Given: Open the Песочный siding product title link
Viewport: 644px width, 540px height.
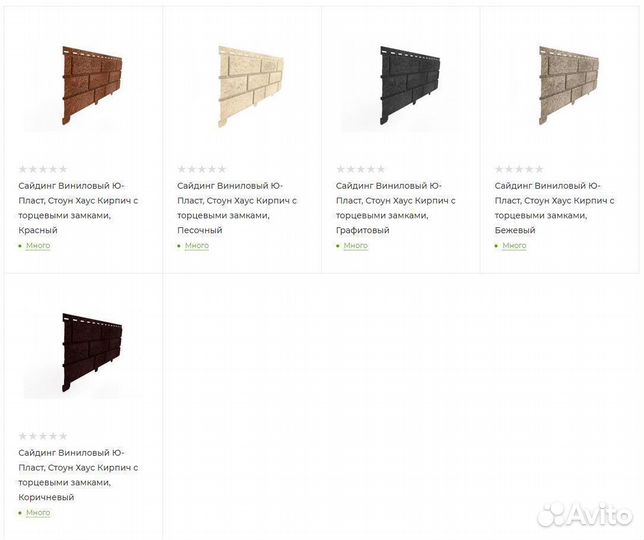Looking at the screenshot, I should point(237,207).
